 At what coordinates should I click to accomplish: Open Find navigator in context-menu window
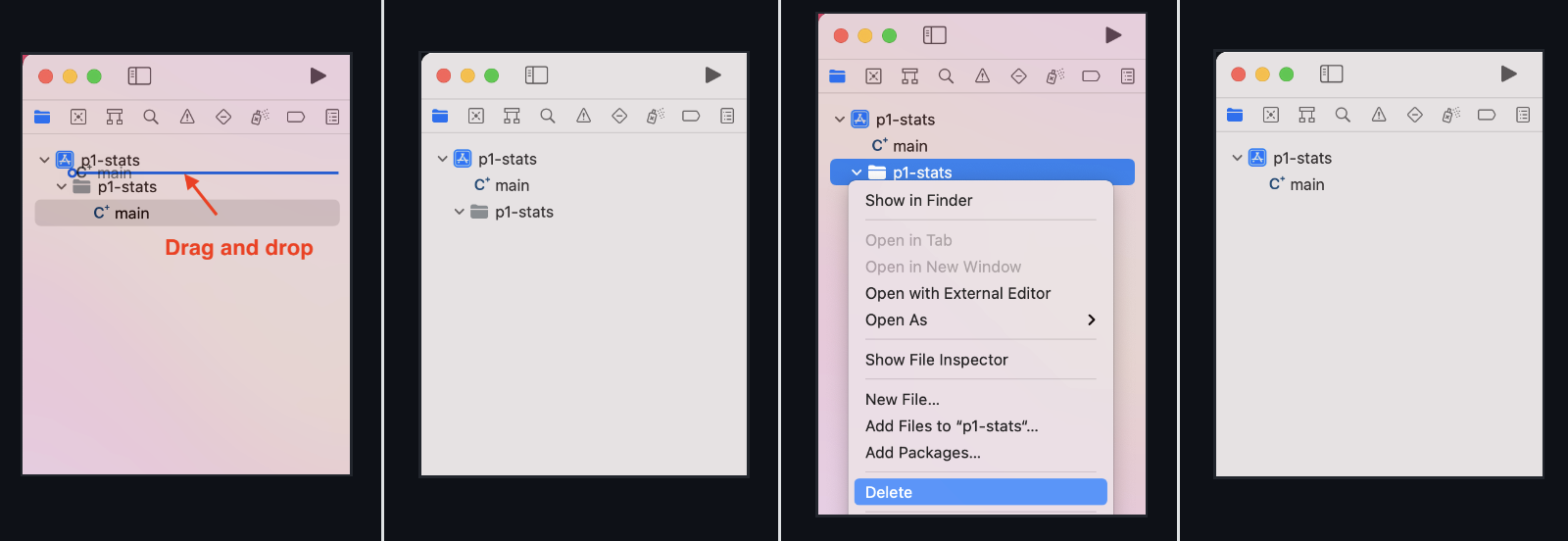click(946, 75)
